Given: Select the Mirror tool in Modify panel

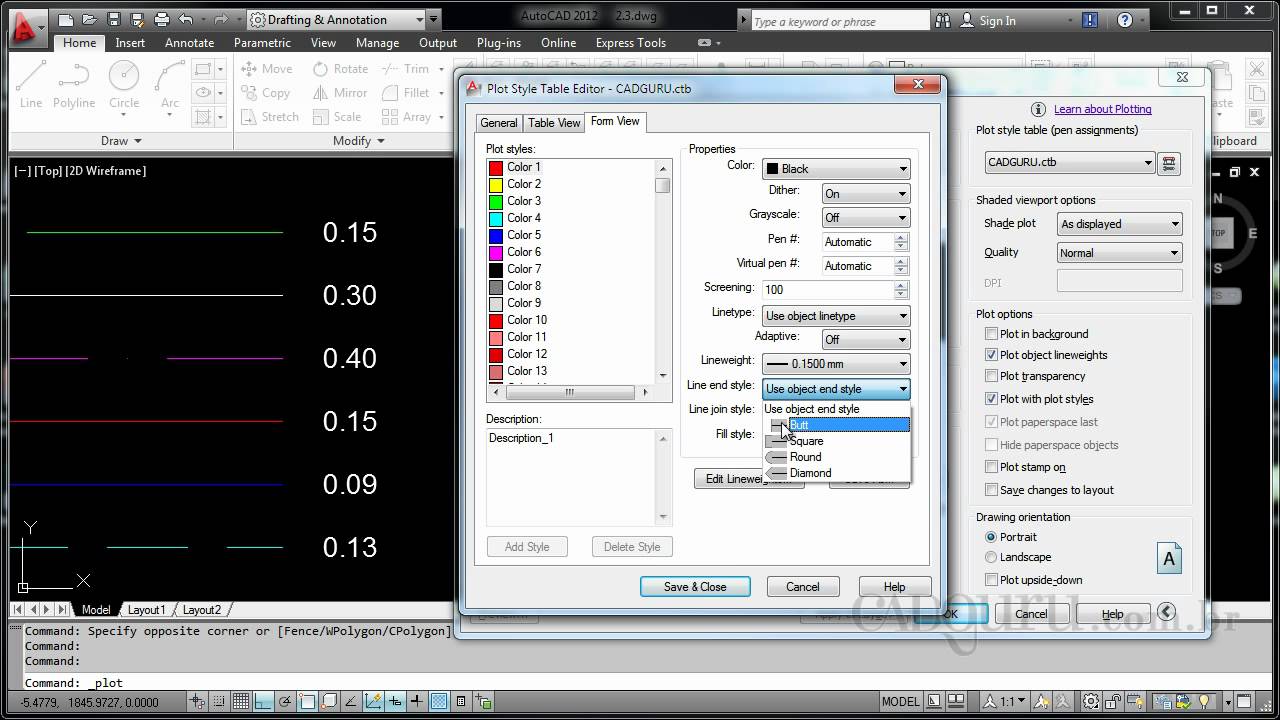Looking at the screenshot, I should [x=340, y=93].
